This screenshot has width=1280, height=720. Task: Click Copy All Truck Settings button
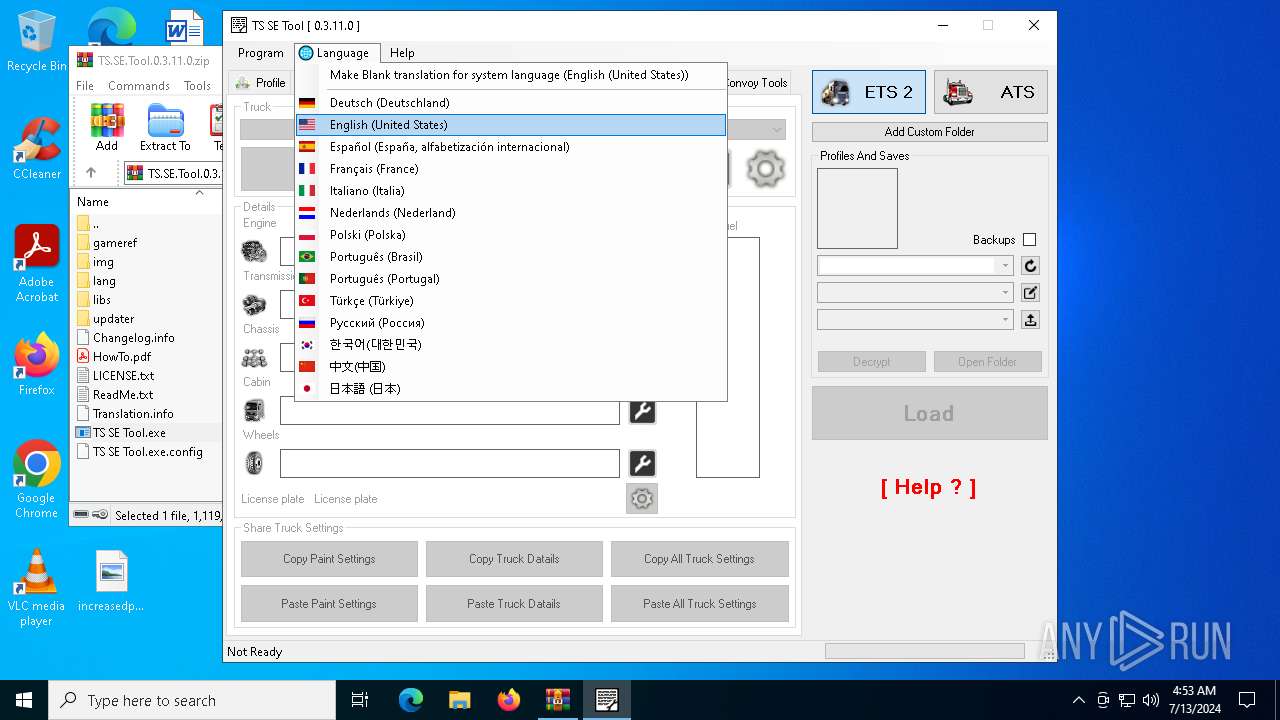coord(699,559)
